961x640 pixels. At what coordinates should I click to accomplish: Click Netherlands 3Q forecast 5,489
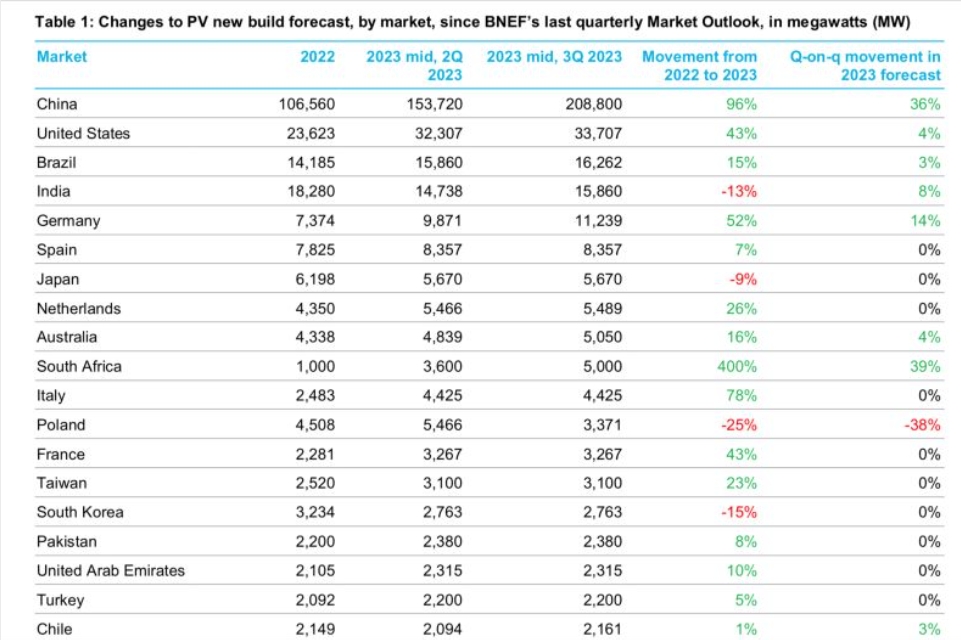coord(602,308)
